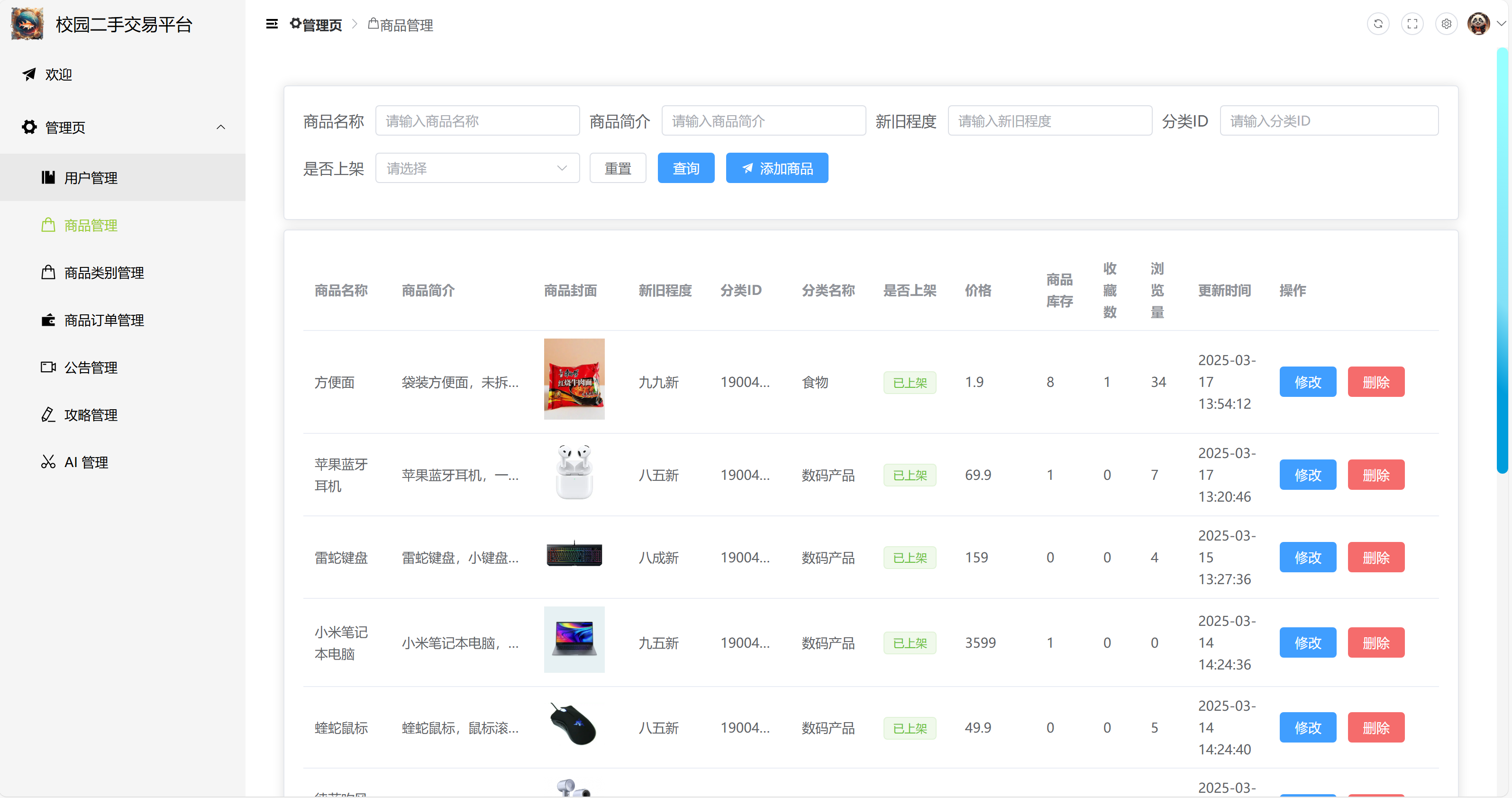Collapse the 管理页 sidebar group
Screen dimensions: 1512x798
point(221,127)
